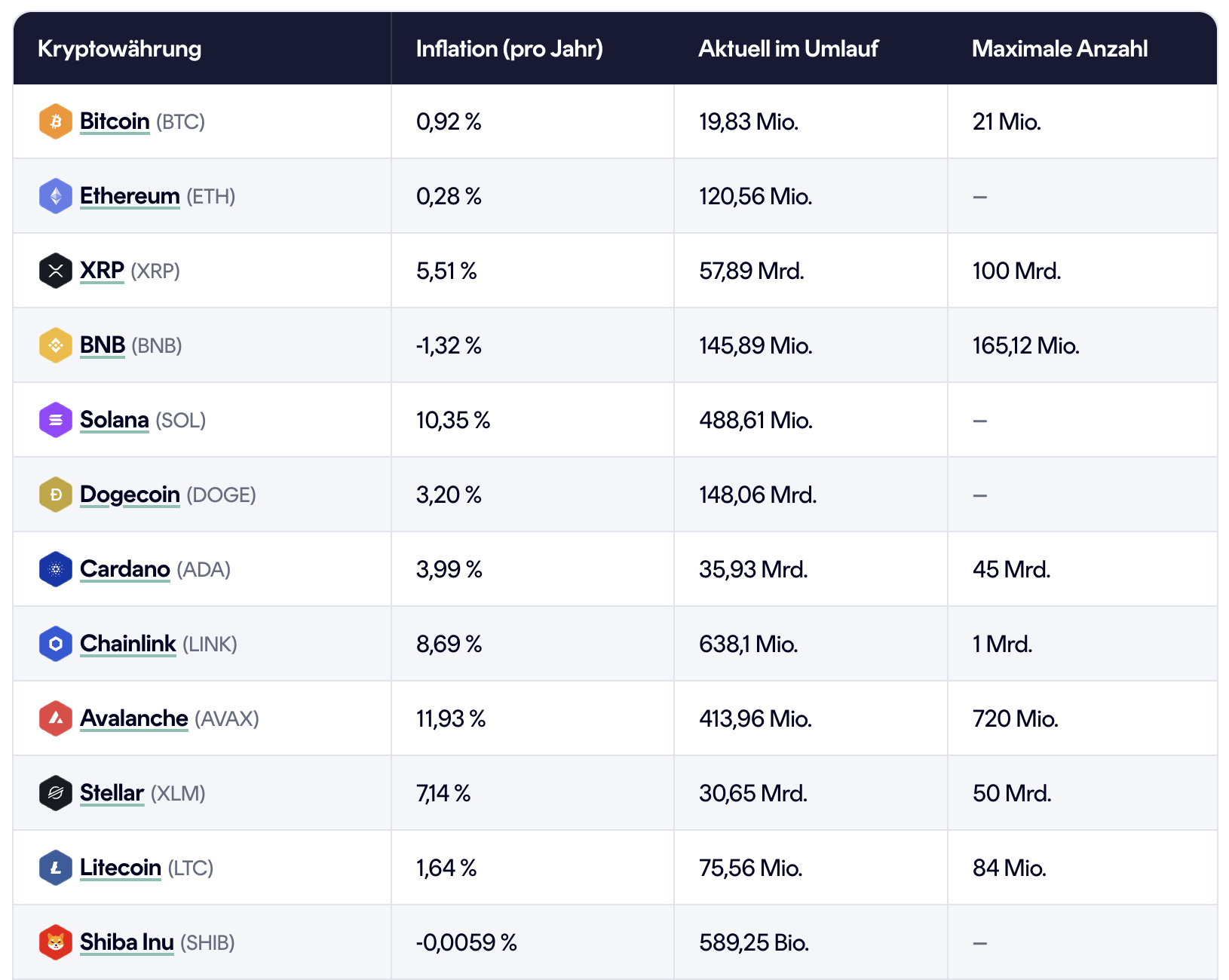Visit the Cardano link
Image resolution: width=1229 pixels, height=980 pixels.
click(x=125, y=569)
